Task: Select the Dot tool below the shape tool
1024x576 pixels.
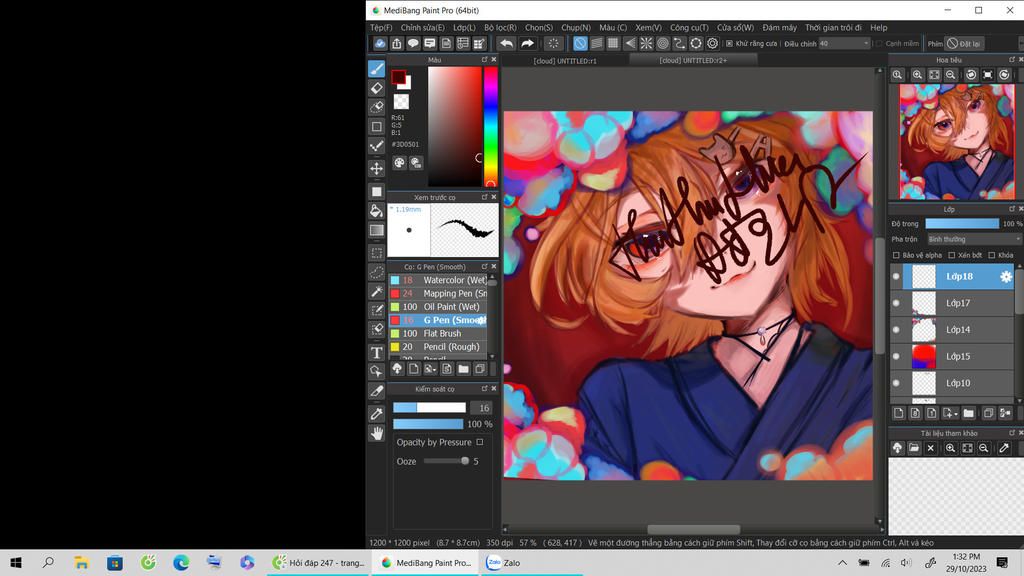Action: 377,146
